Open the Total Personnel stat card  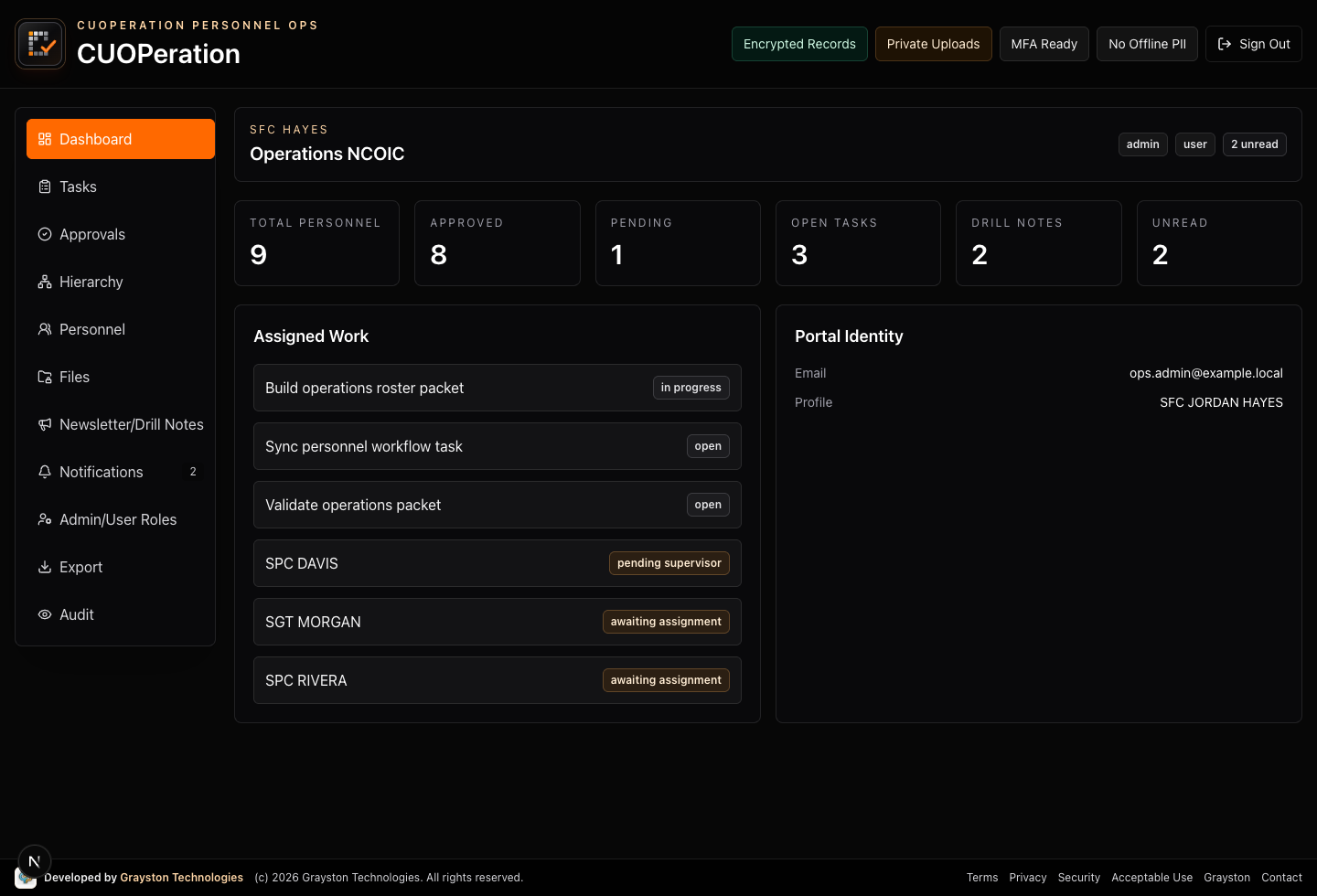[316, 243]
